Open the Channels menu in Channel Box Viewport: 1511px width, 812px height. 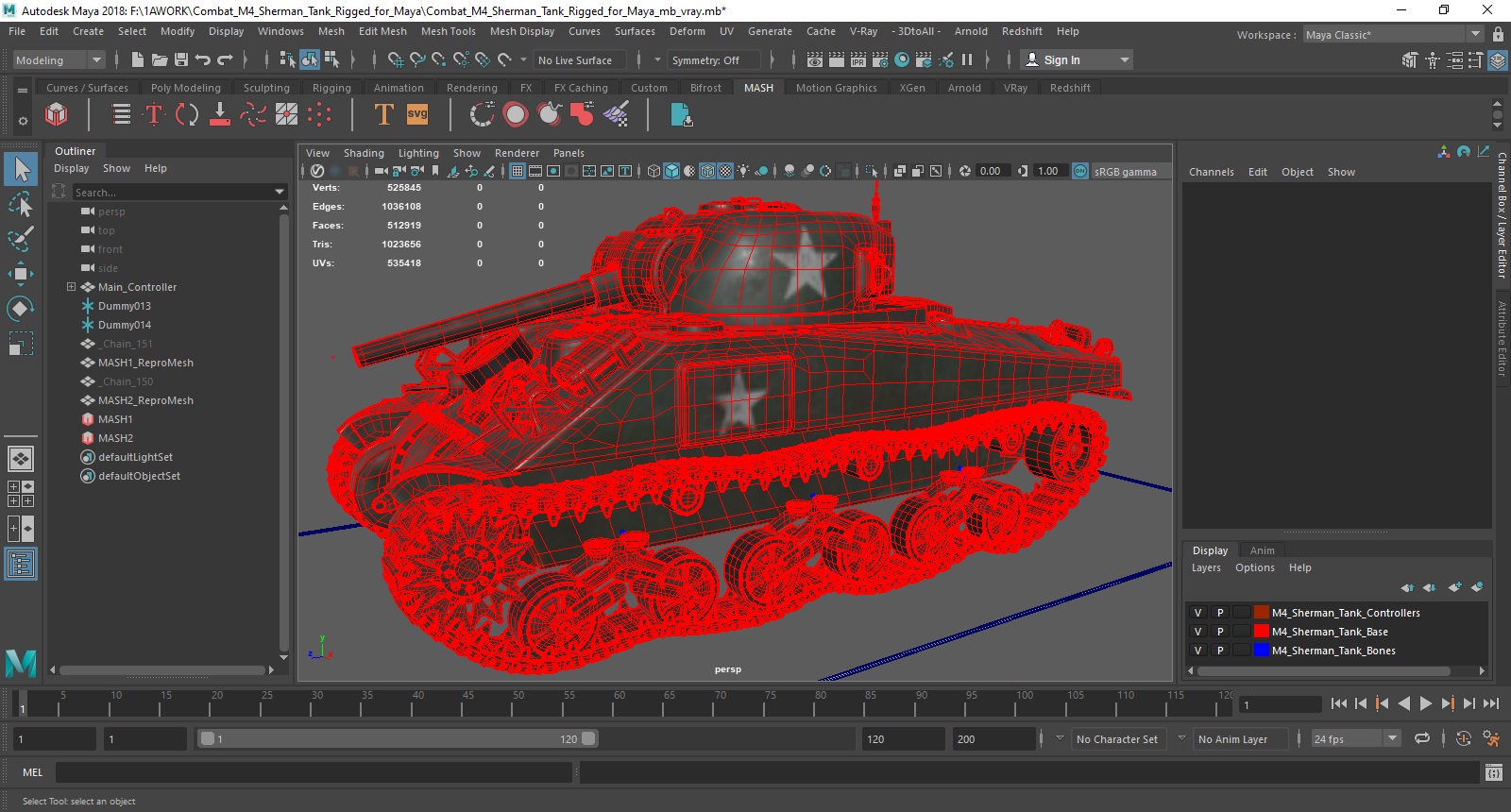(x=1211, y=172)
